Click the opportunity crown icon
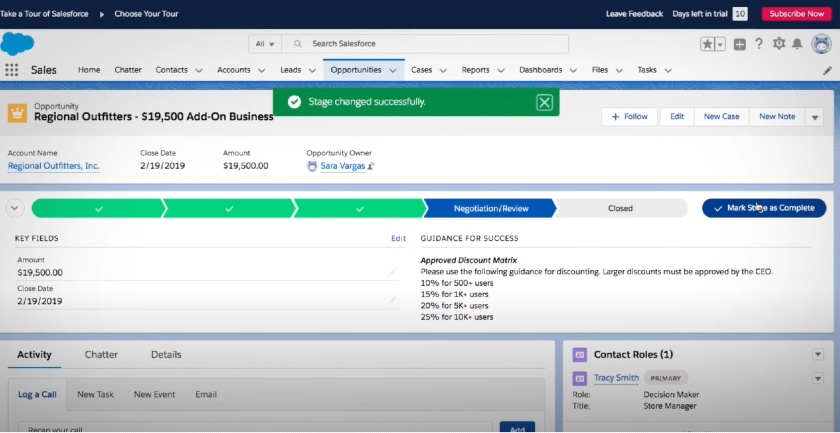840x433 pixels. coord(17,114)
